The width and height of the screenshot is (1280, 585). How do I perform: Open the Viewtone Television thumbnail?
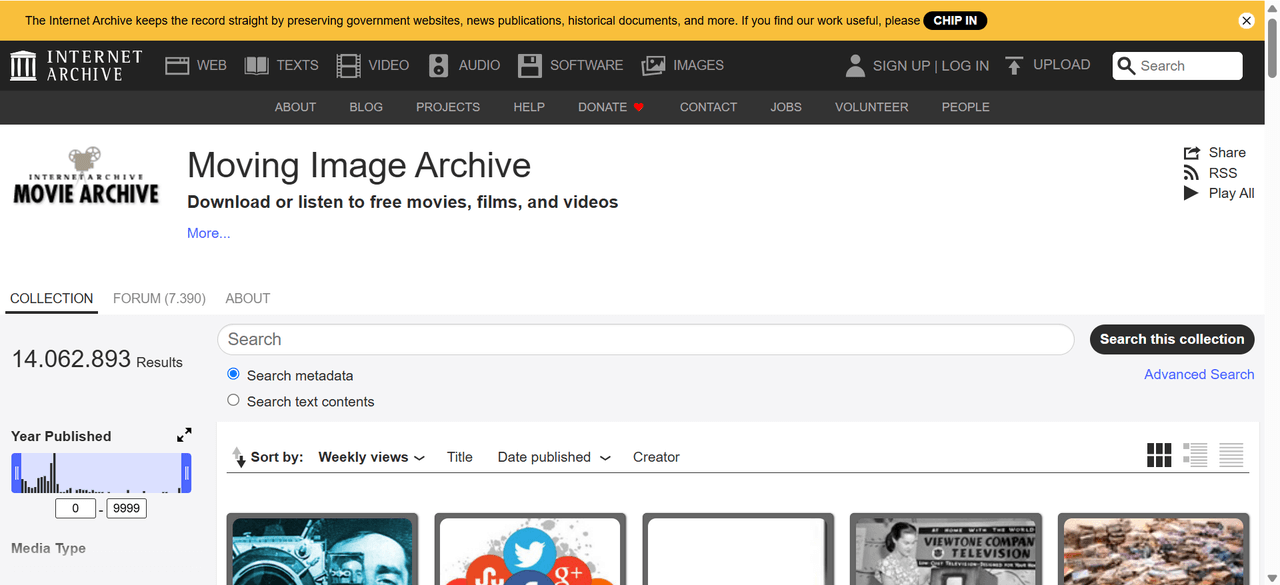(x=945, y=549)
